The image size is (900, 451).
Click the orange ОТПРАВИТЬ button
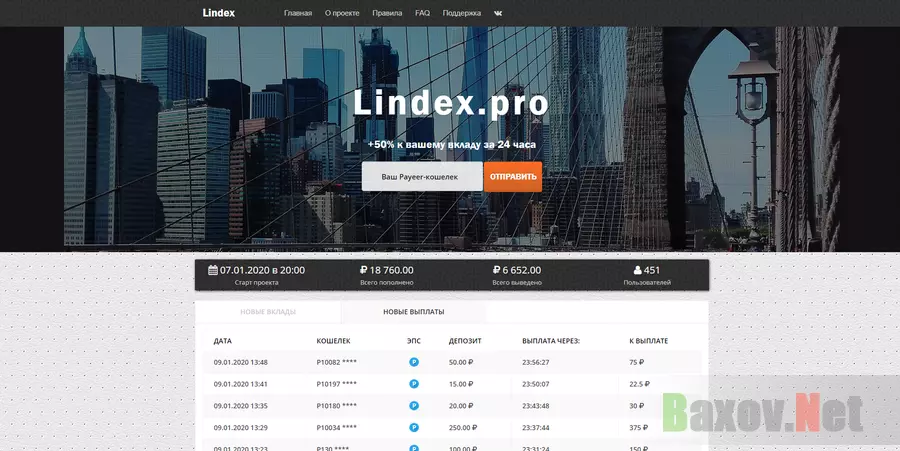[x=513, y=176]
